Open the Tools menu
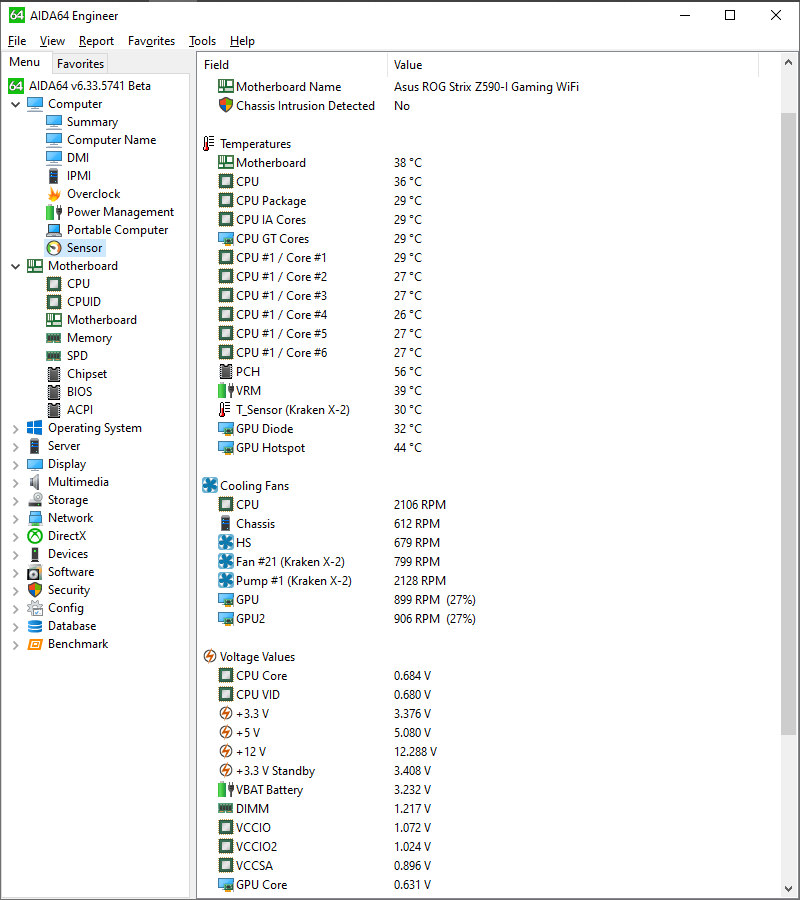The image size is (800, 900). click(x=202, y=41)
